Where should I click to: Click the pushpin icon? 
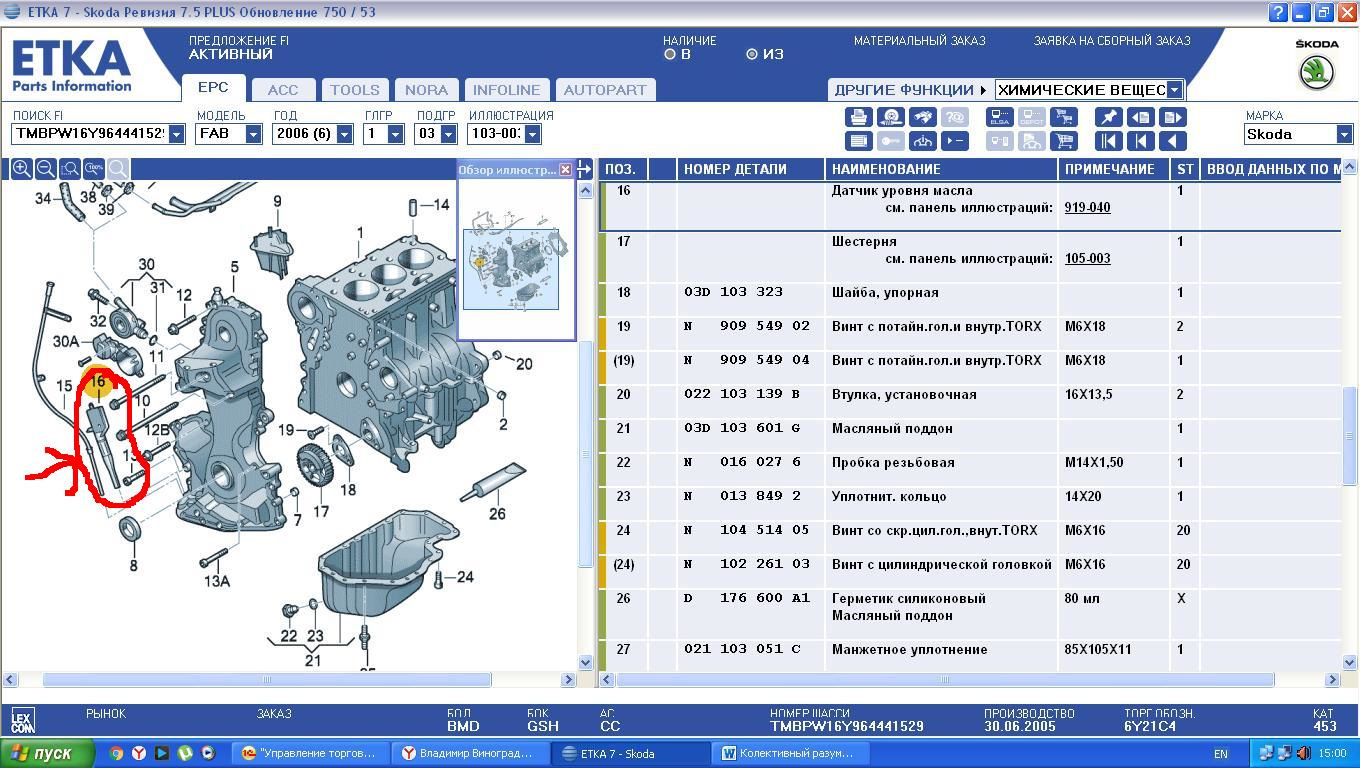[x=1109, y=118]
